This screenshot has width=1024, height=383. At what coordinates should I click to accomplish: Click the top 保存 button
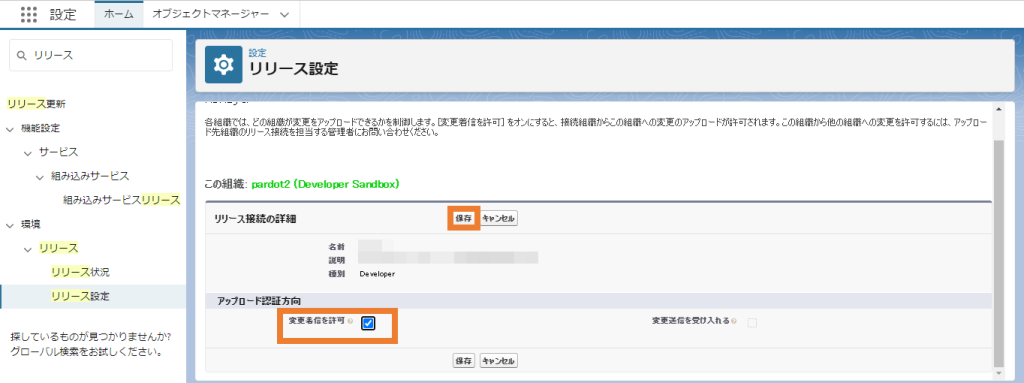pos(464,219)
